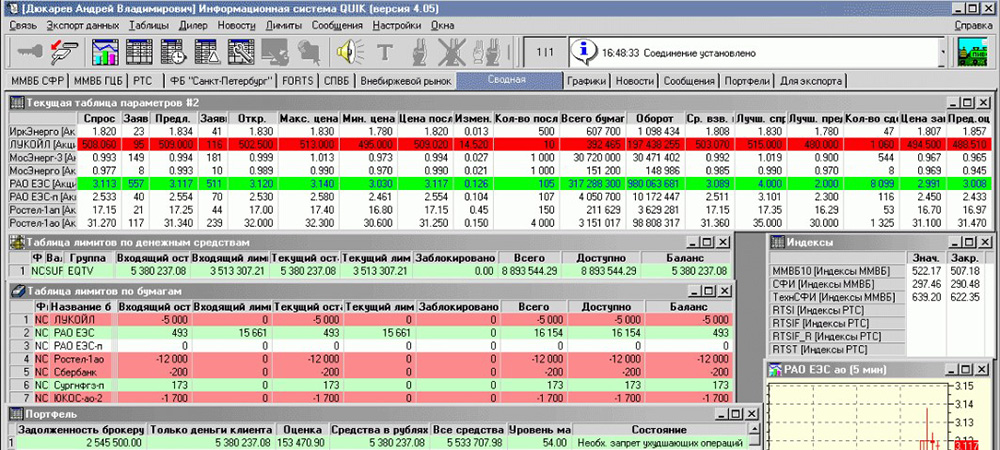Click the Портфель table scrollbar up arrow
Screen dimensions: 1000x450
click(x=754, y=430)
